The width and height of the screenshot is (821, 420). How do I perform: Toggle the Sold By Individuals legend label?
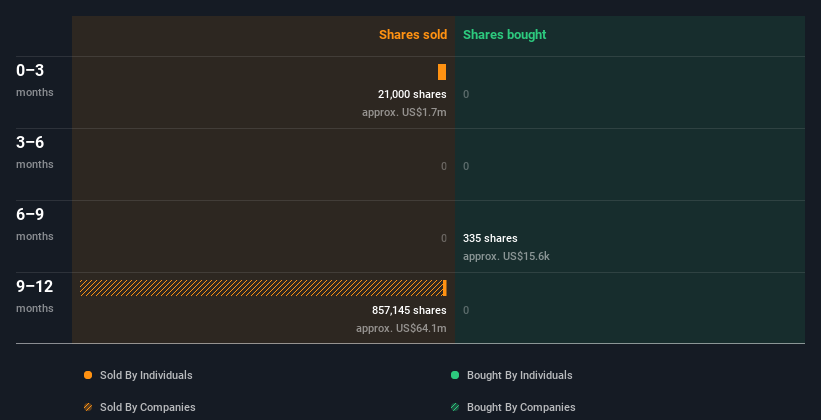(x=146, y=375)
